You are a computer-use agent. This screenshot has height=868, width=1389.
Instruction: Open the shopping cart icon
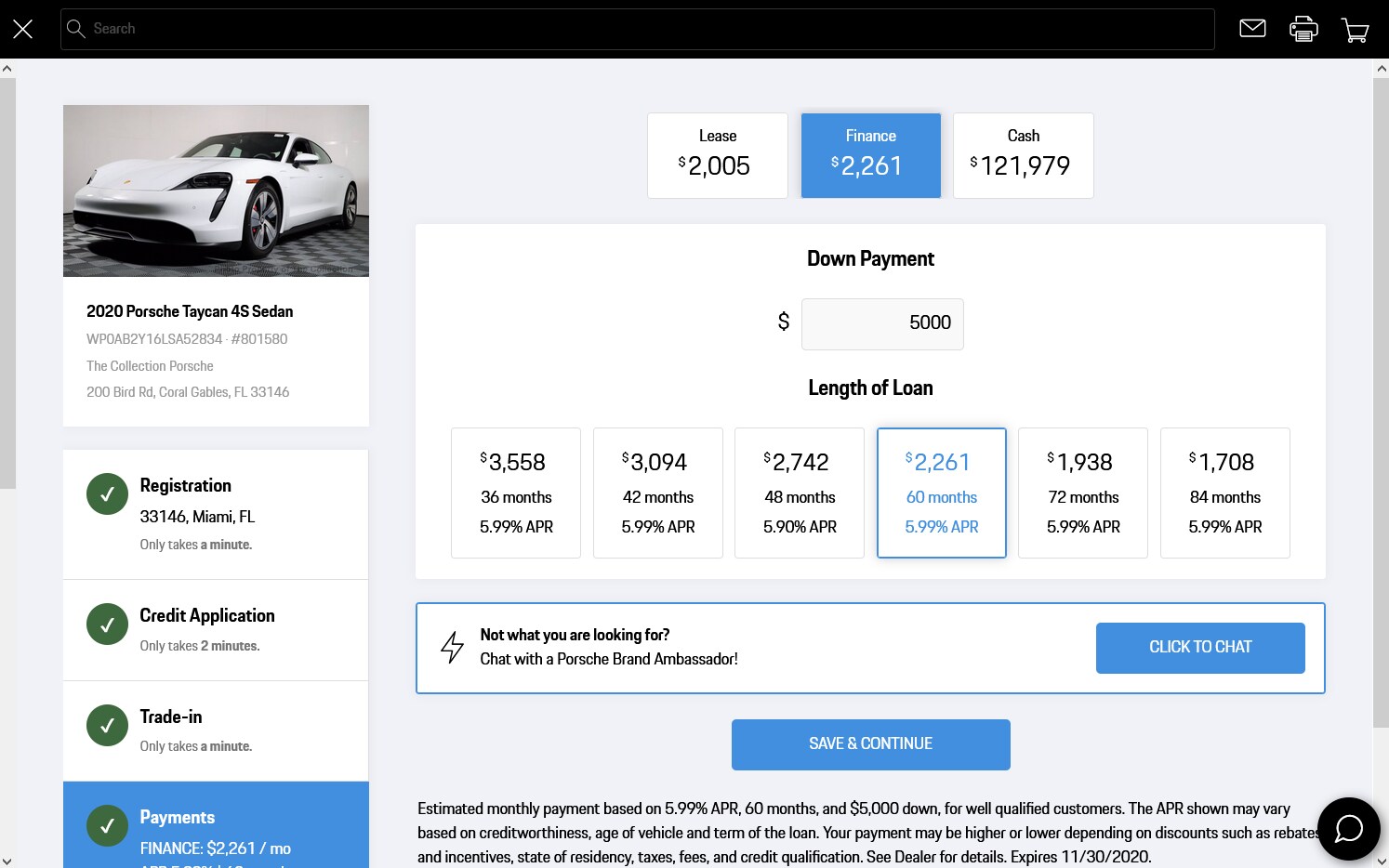click(x=1355, y=30)
